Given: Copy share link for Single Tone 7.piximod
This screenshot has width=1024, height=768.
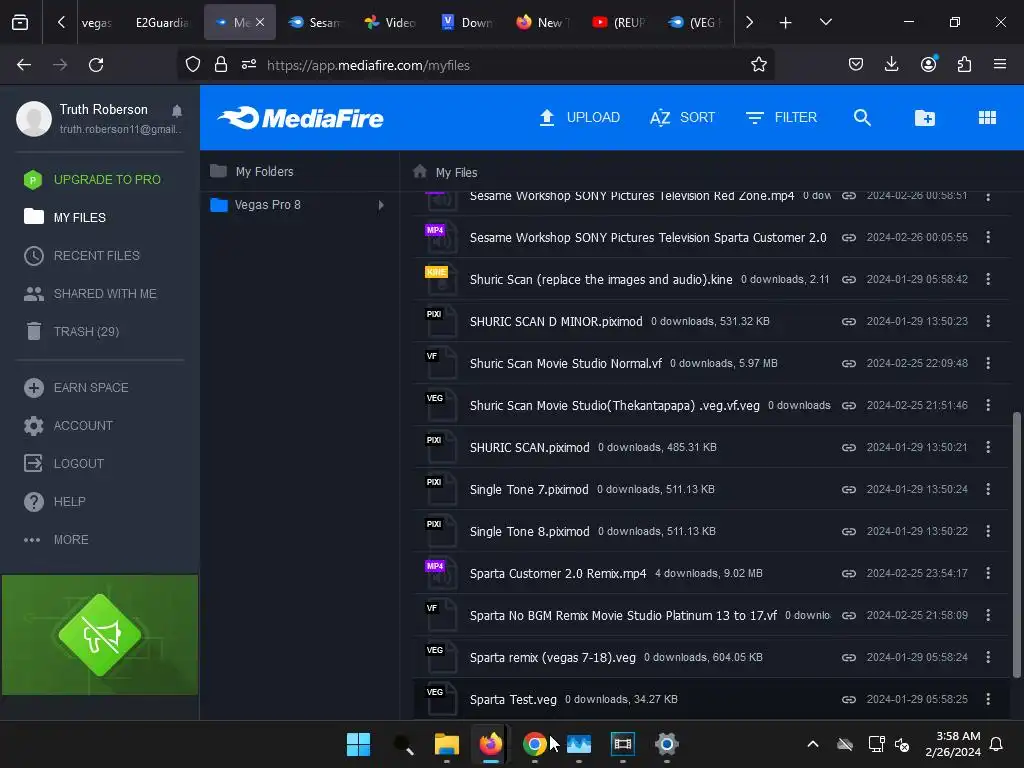Looking at the screenshot, I should (x=848, y=489).
